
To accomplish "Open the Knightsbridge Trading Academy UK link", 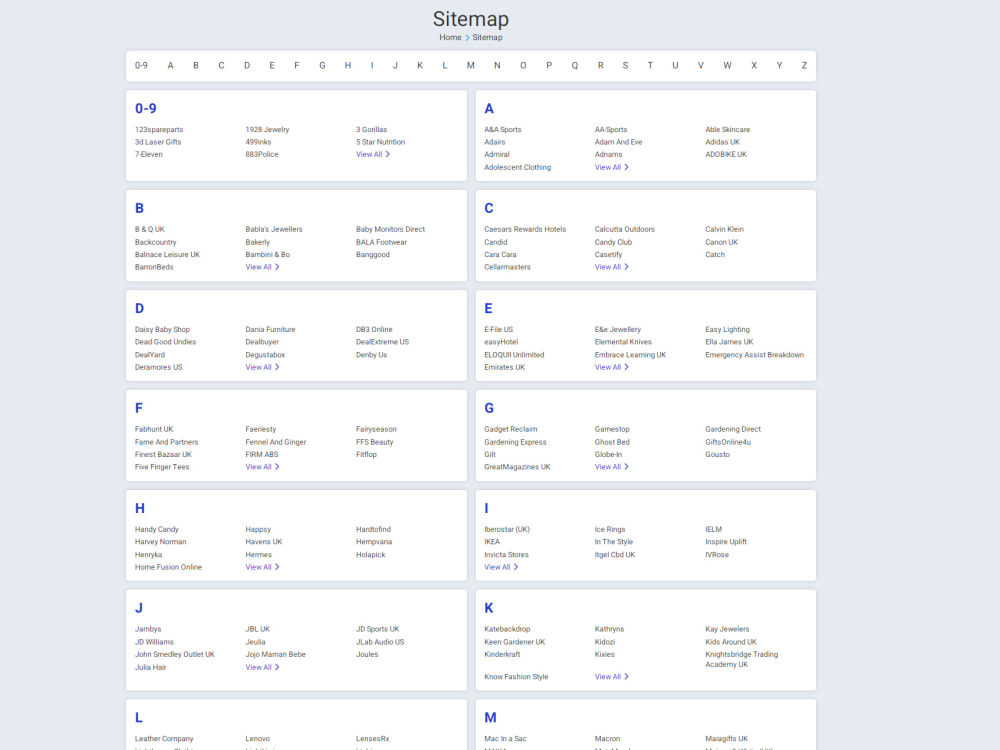I will click(741, 659).
